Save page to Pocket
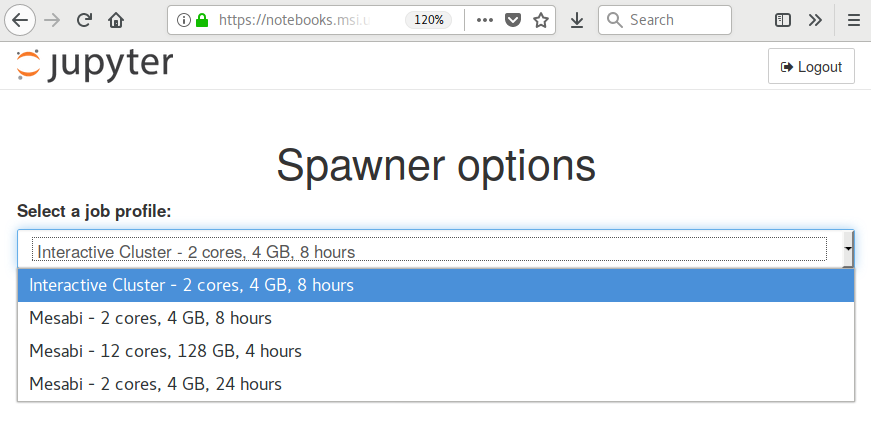The image size is (871, 421). pyautogui.click(x=513, y=20)
